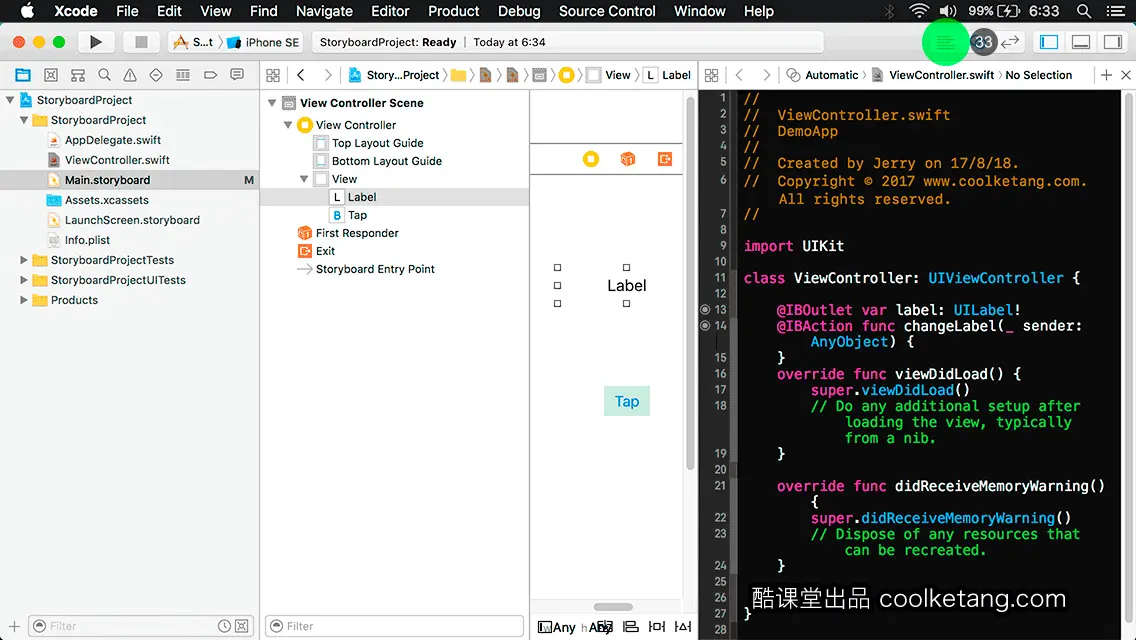The height and width of the screenshot is (640, 1136).
Task: Click No Selection in jump bar
Action: [1038, 75]
